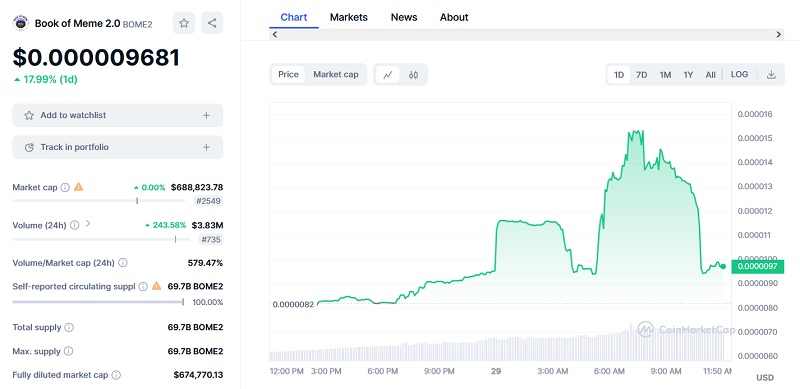Viewport: 800px width, 389px height.
Task: Expand the Volume (24h) chevron arrow
Action: 88,223
